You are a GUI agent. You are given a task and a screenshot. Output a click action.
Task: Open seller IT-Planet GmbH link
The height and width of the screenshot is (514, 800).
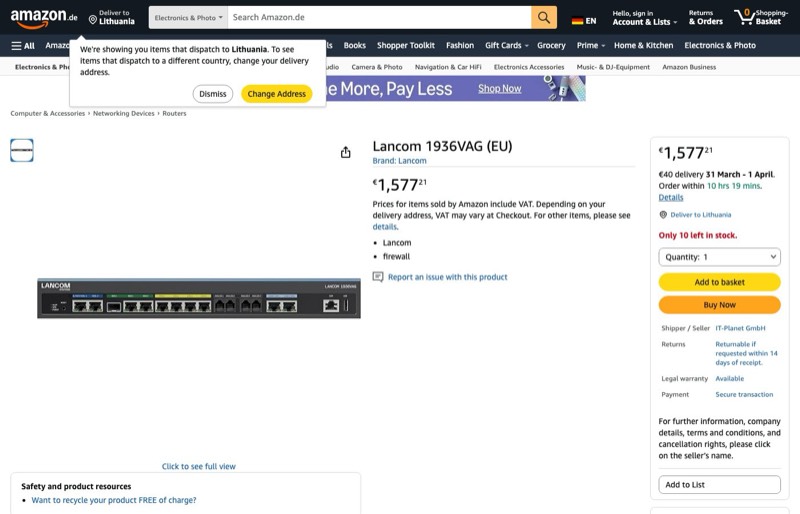(740, 328)
